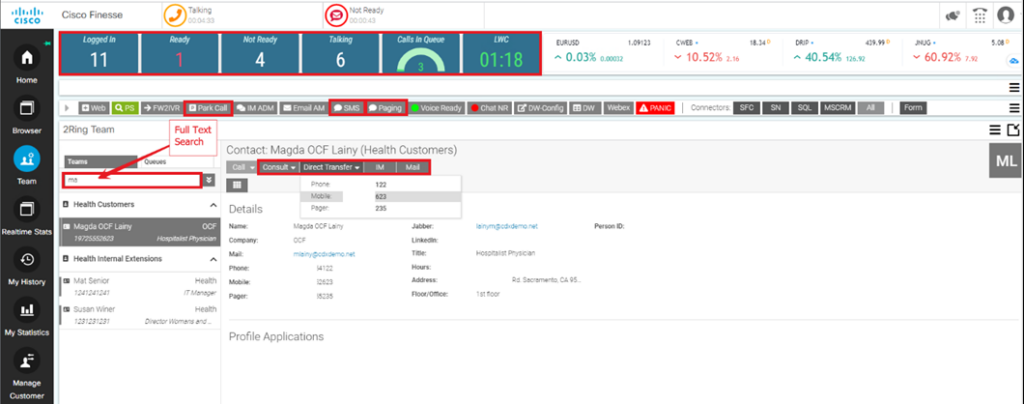The image size is (1024, 404).
Task: Open the mlainy@cdxdemo.net mail link
Action: (x=325, y=254)
